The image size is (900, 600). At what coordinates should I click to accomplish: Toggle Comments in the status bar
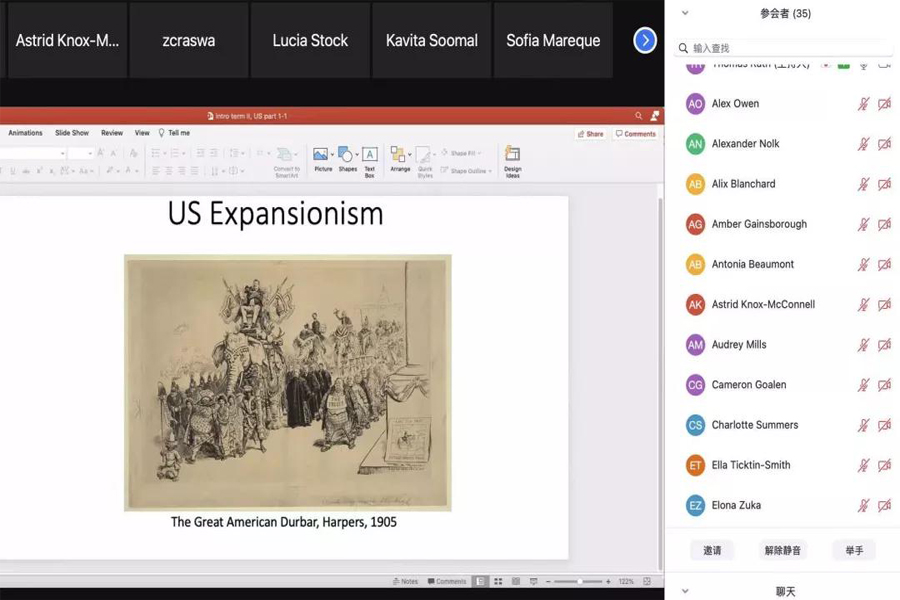(x=447, y=582)
